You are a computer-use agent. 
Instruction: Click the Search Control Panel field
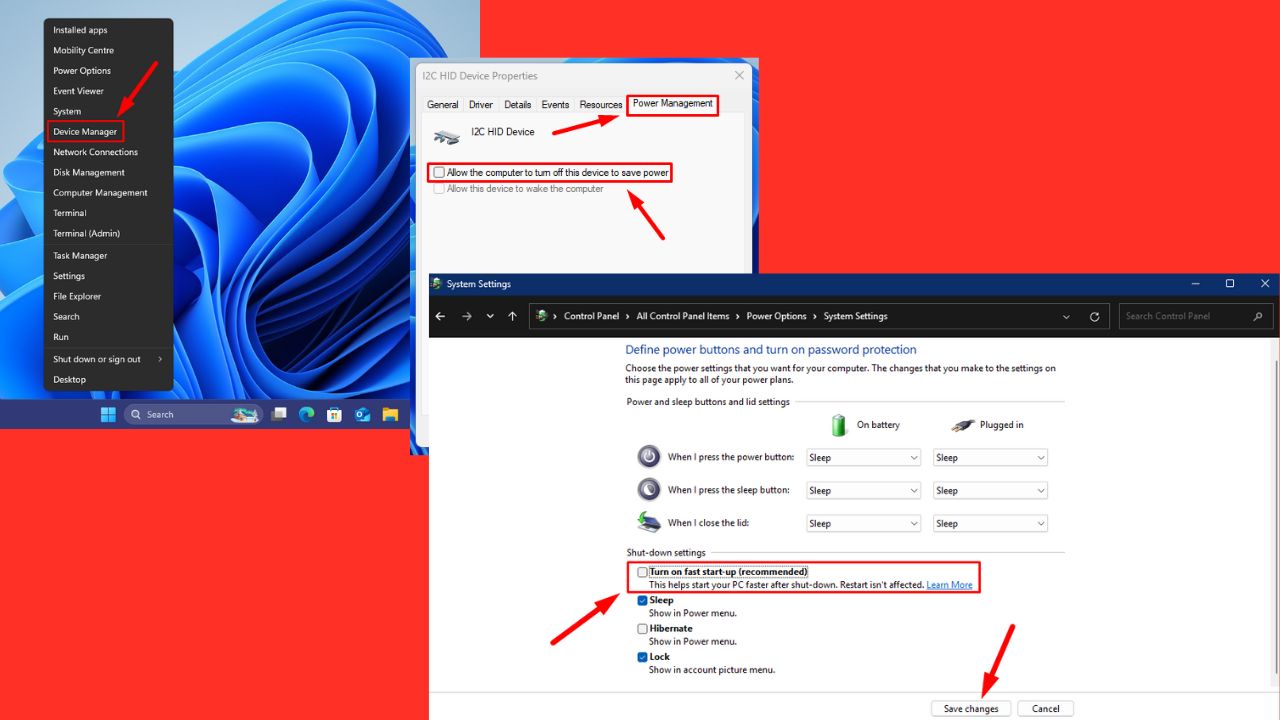pos(1196,316)
